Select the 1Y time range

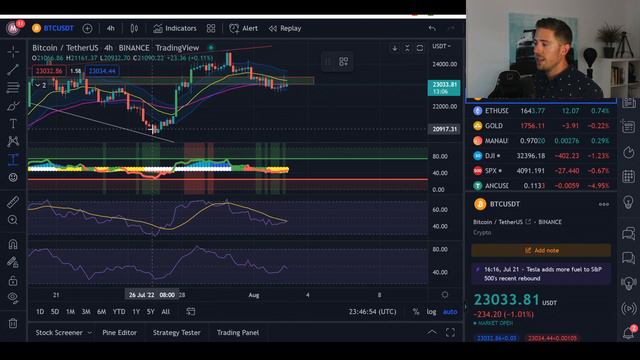click(x=136, y=311)
